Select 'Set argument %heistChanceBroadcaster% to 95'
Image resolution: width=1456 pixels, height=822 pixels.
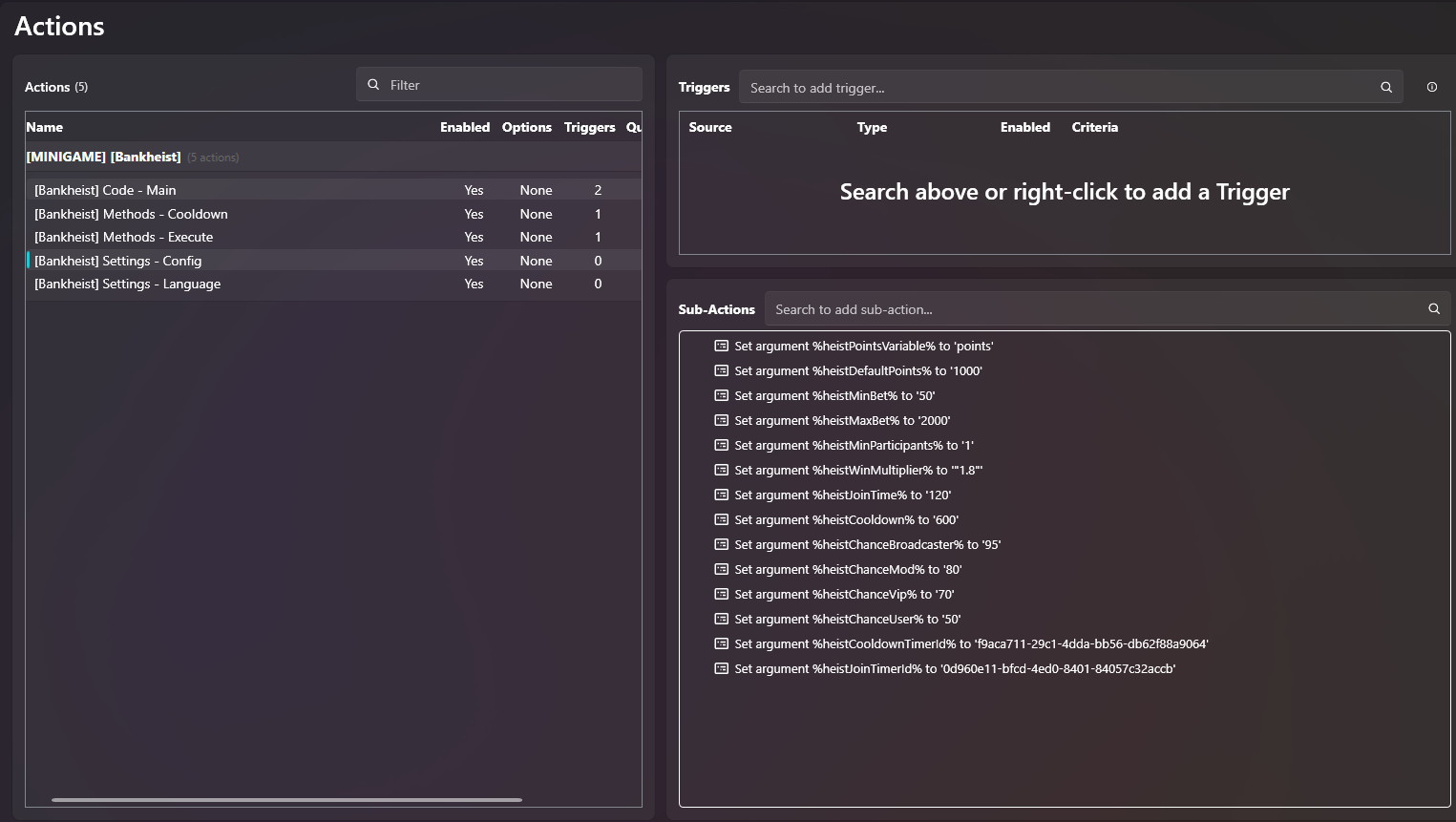pos(868,544)
